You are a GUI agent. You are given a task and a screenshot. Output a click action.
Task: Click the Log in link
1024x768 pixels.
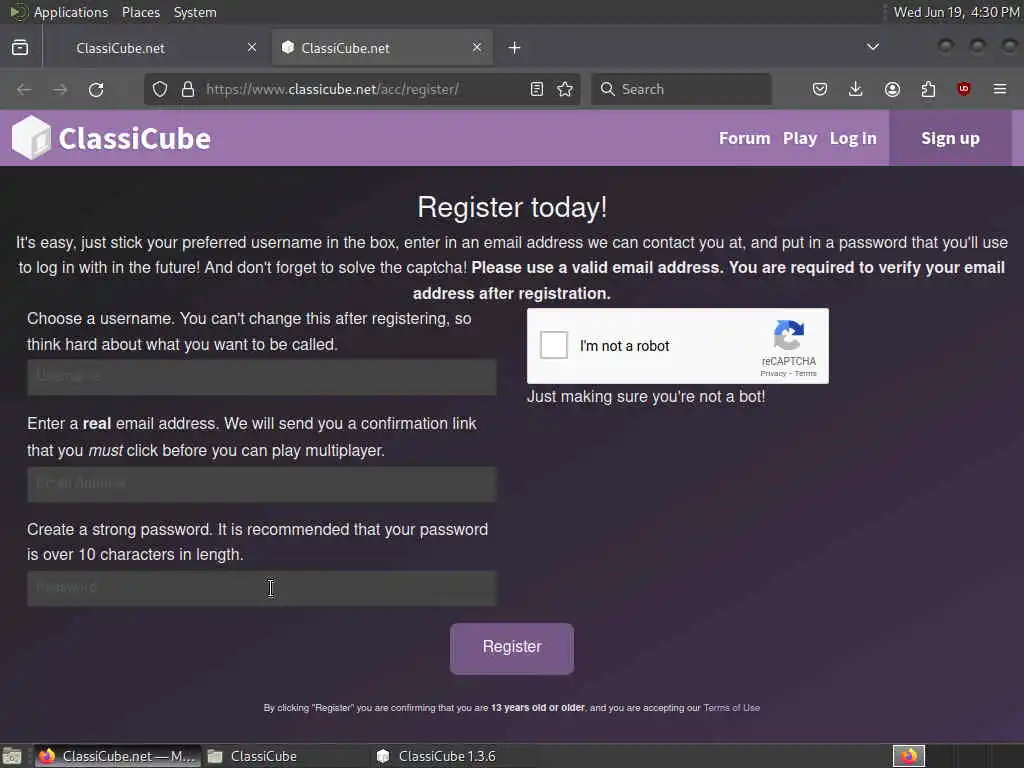click(x=853, y=138)
